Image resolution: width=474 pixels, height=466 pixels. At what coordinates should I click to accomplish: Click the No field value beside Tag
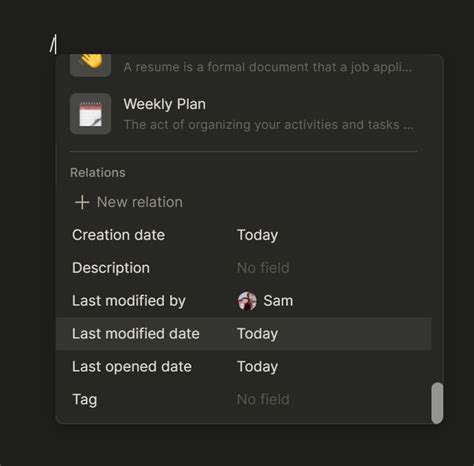(263, 399)
